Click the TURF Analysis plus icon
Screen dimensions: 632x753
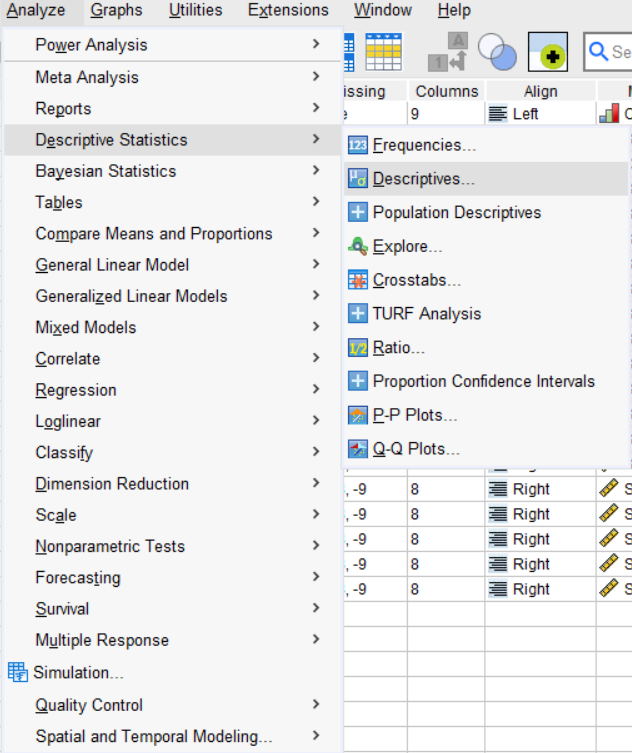point(358,314)
